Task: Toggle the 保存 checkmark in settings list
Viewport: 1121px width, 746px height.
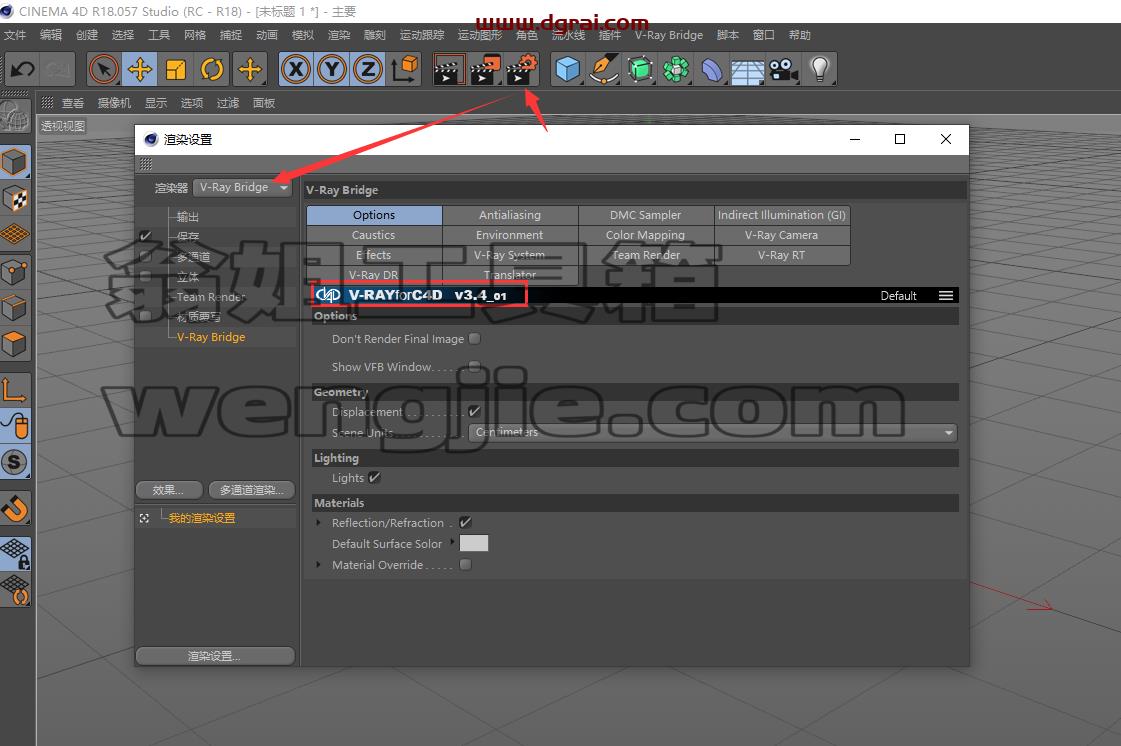Action: pyautogui.click(x=146, y=235)
